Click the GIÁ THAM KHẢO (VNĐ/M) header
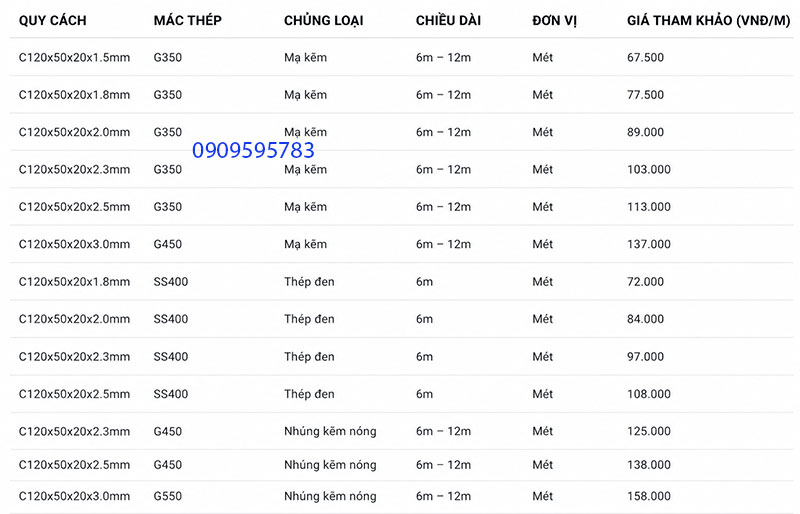 [x=708, y=20]
